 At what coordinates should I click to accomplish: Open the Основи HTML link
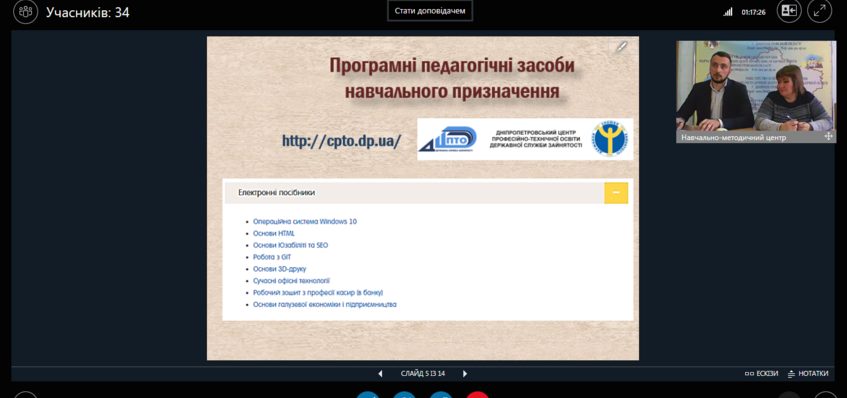[x=274, y=233]
